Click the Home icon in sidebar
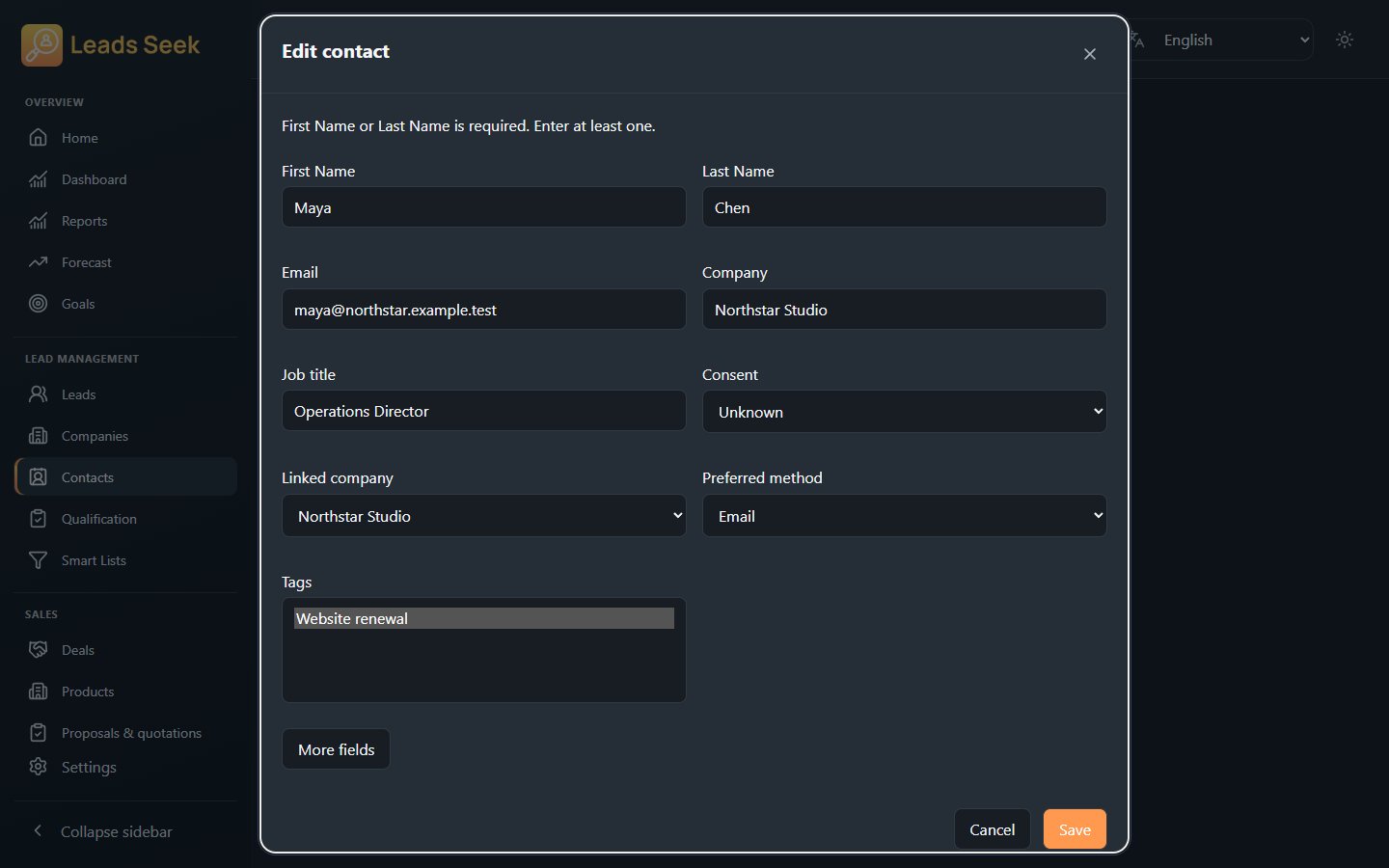The image size is (1389, 868). 38,138
